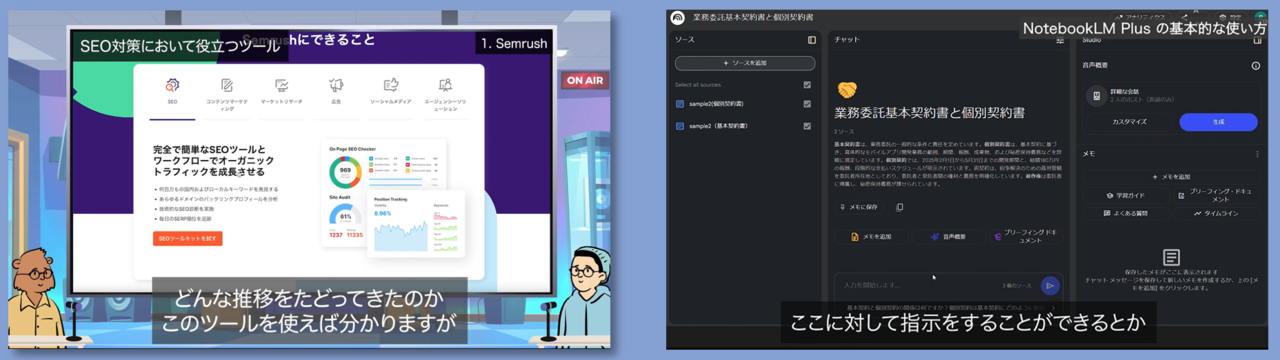Uncheck the sample2(個別契約書) source checkbox
The height and width of the screenshot is (360, 1280).
(807, 104)
